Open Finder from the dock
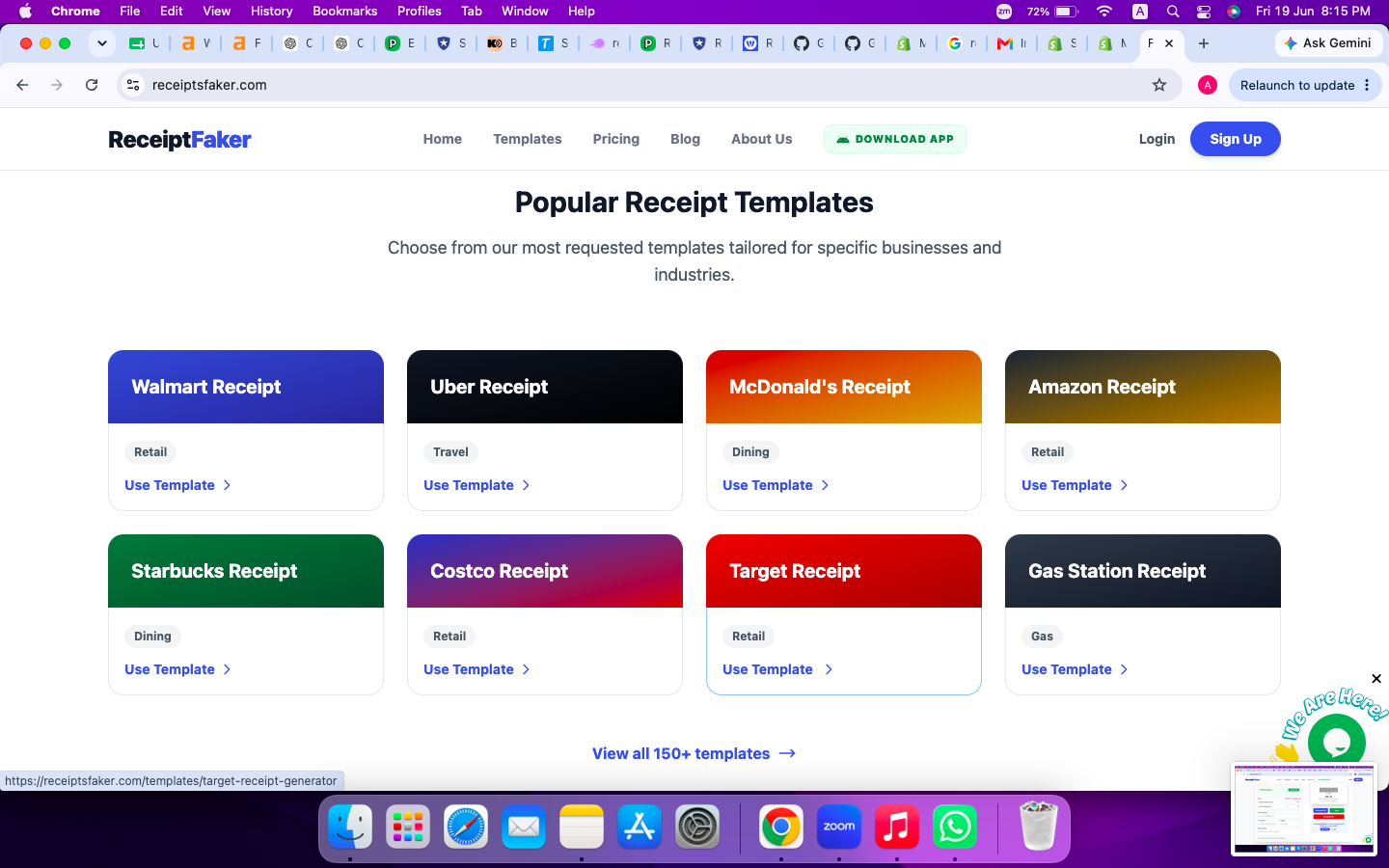This screenshot has height=868, width=1389. pyautogui.click(x=350, y=827)
